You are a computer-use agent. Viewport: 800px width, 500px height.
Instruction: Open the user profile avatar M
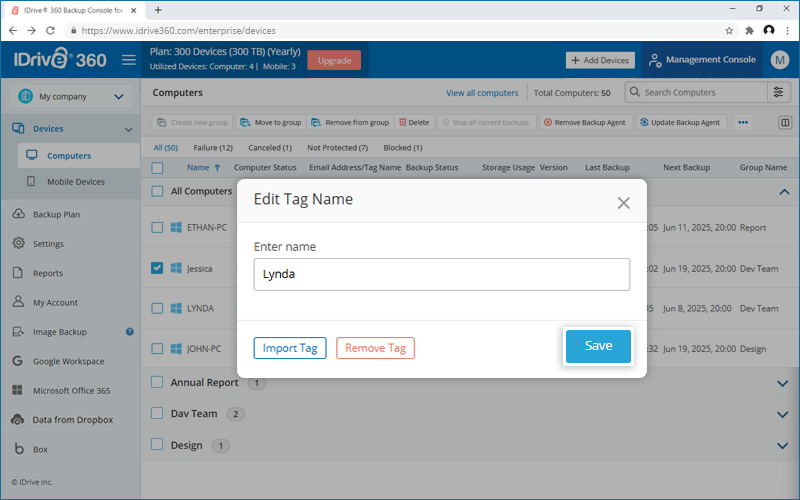click(780, 60)
